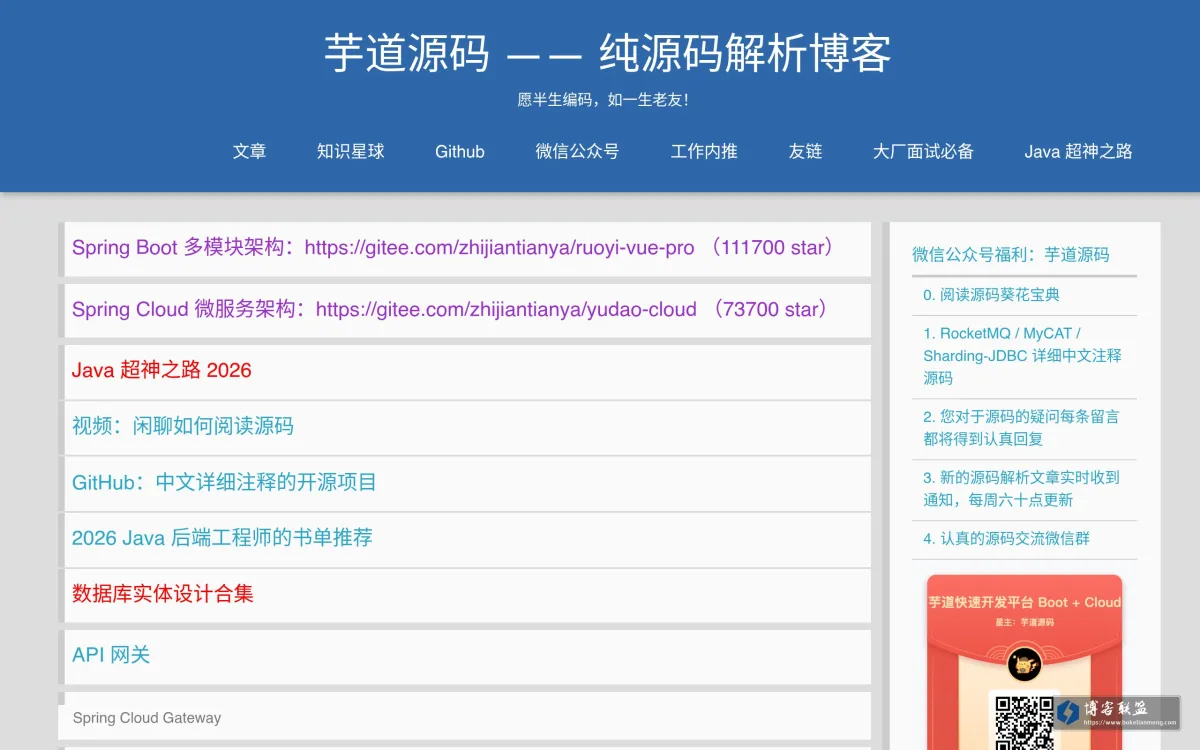The image size is (1200, 750).
Task: Open sidebar item 4. 认真的源码交流微信群
Action: [1007, 538]
